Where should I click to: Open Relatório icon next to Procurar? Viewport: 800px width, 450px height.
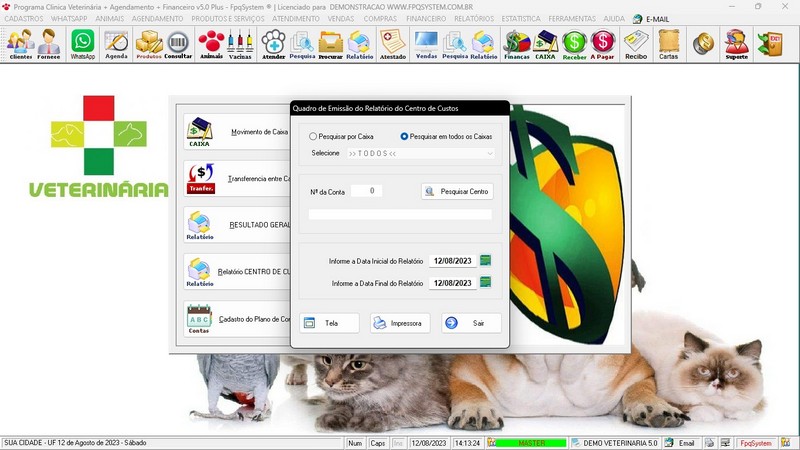360,44
